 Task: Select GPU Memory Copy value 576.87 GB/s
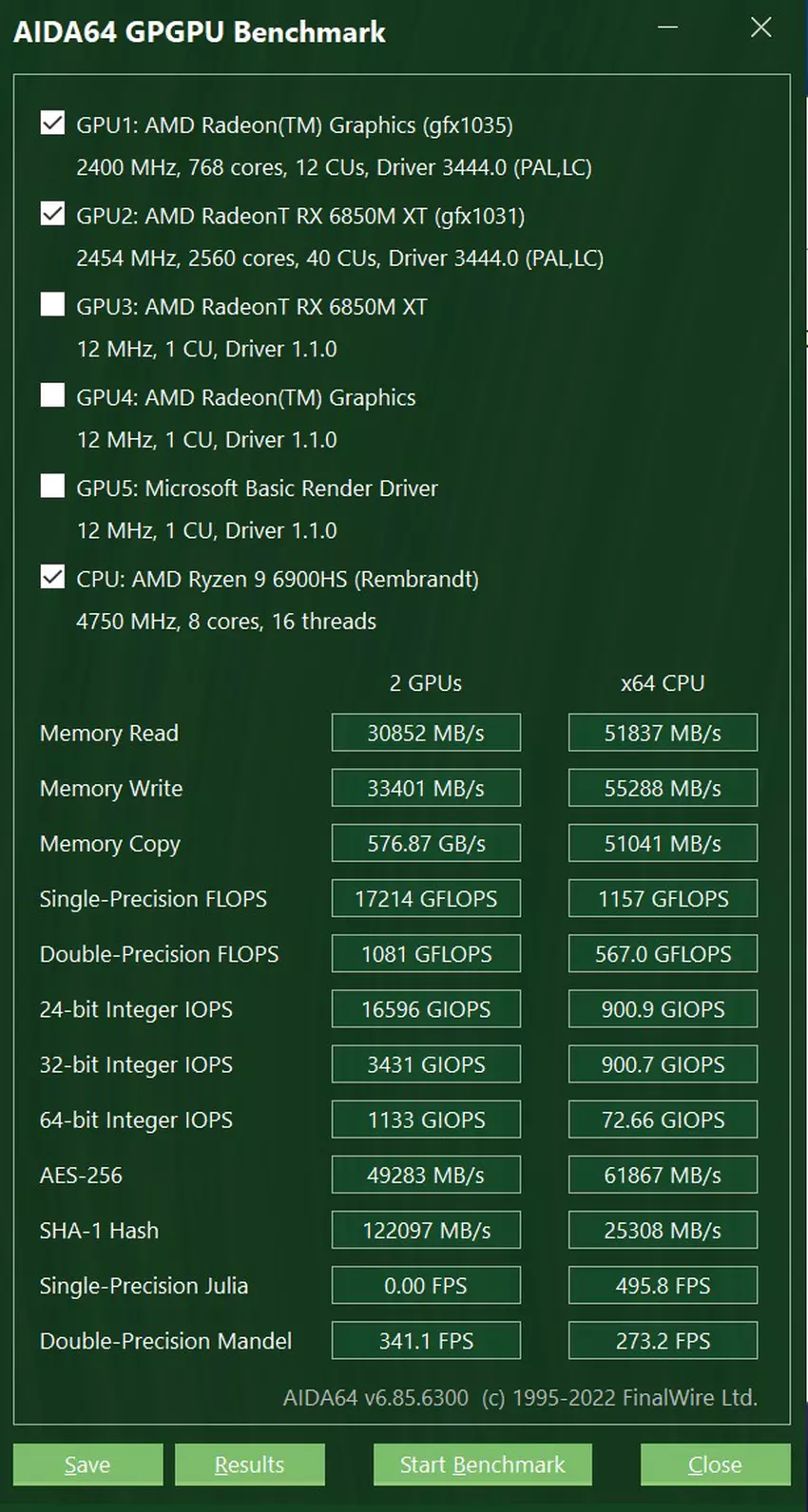(426, 843)
